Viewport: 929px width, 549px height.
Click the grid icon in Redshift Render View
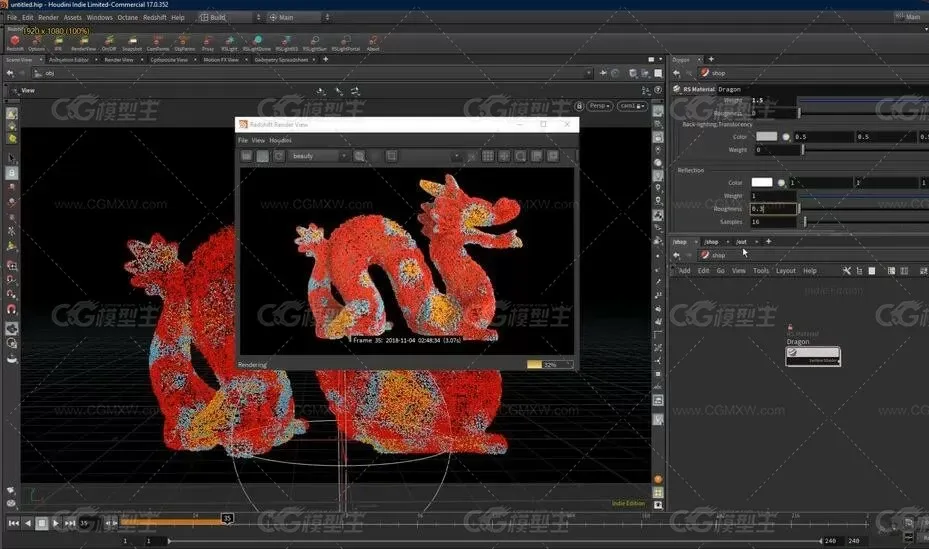(488, 156)
